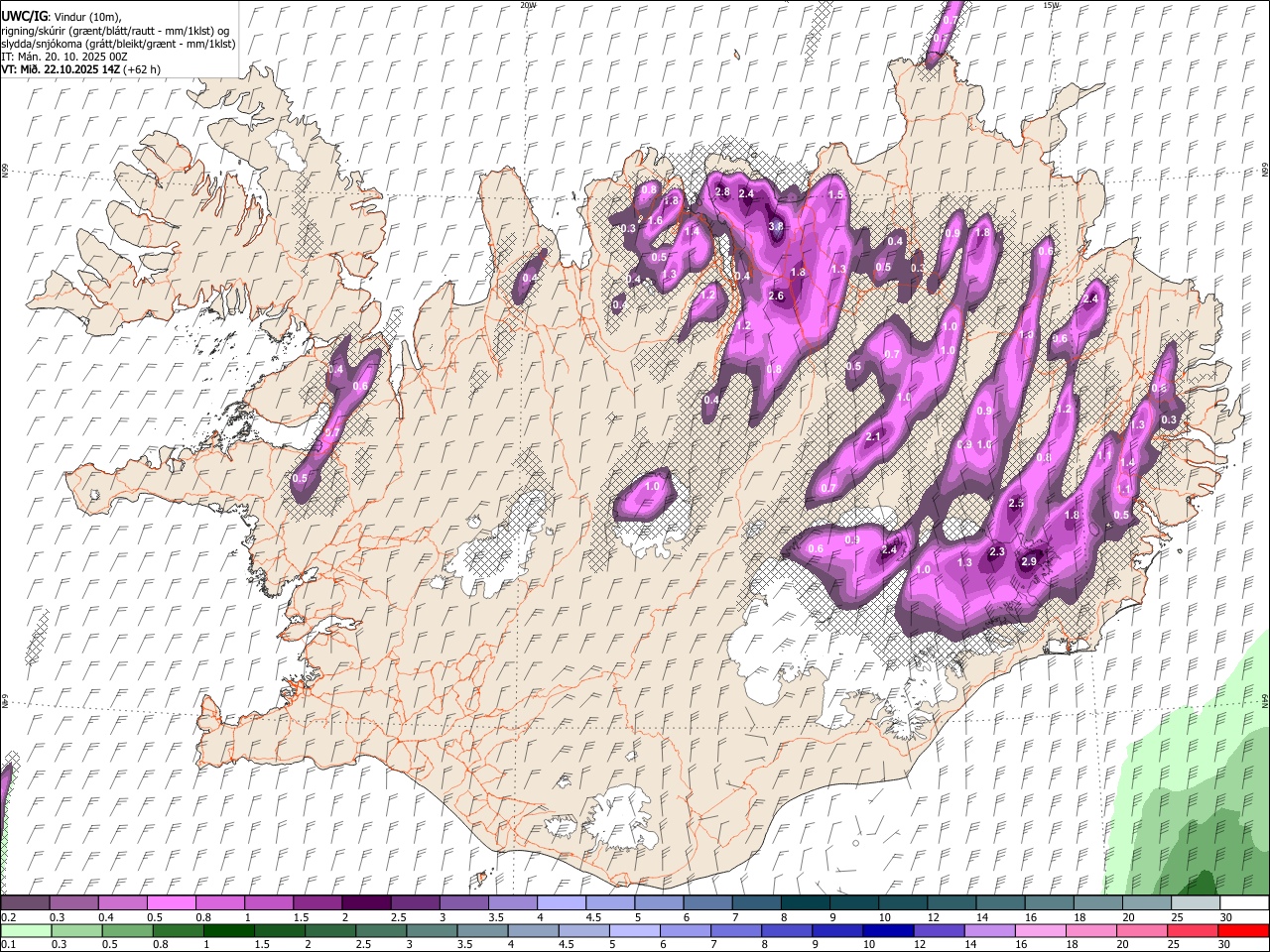Click the snow legend swatch between 6 and 7

[x=706, y=903]
